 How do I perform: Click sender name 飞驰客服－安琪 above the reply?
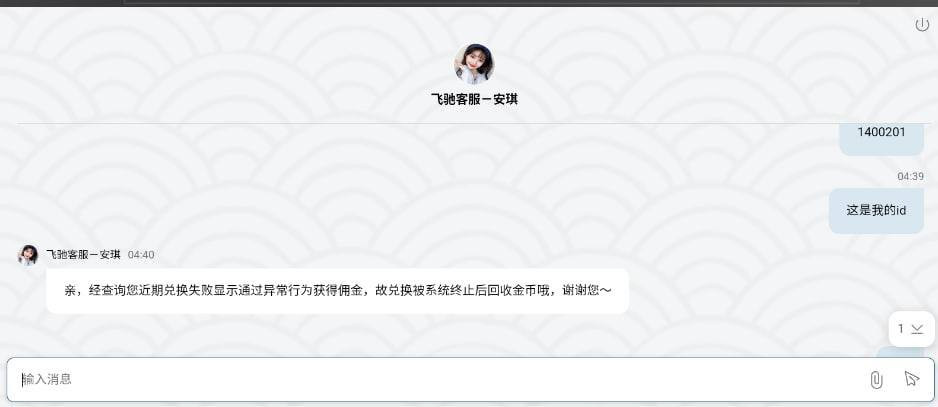click(83, 255)
